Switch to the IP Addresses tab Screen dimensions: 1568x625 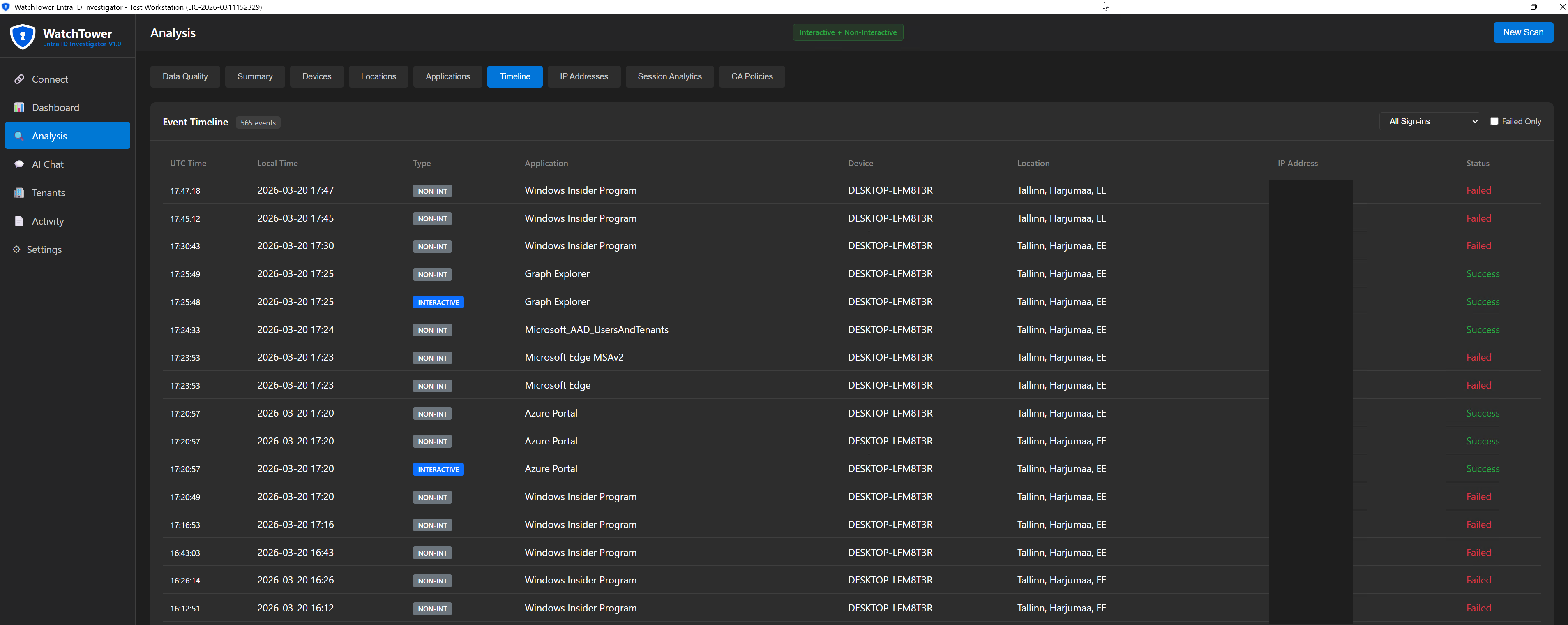pos(583,77)
